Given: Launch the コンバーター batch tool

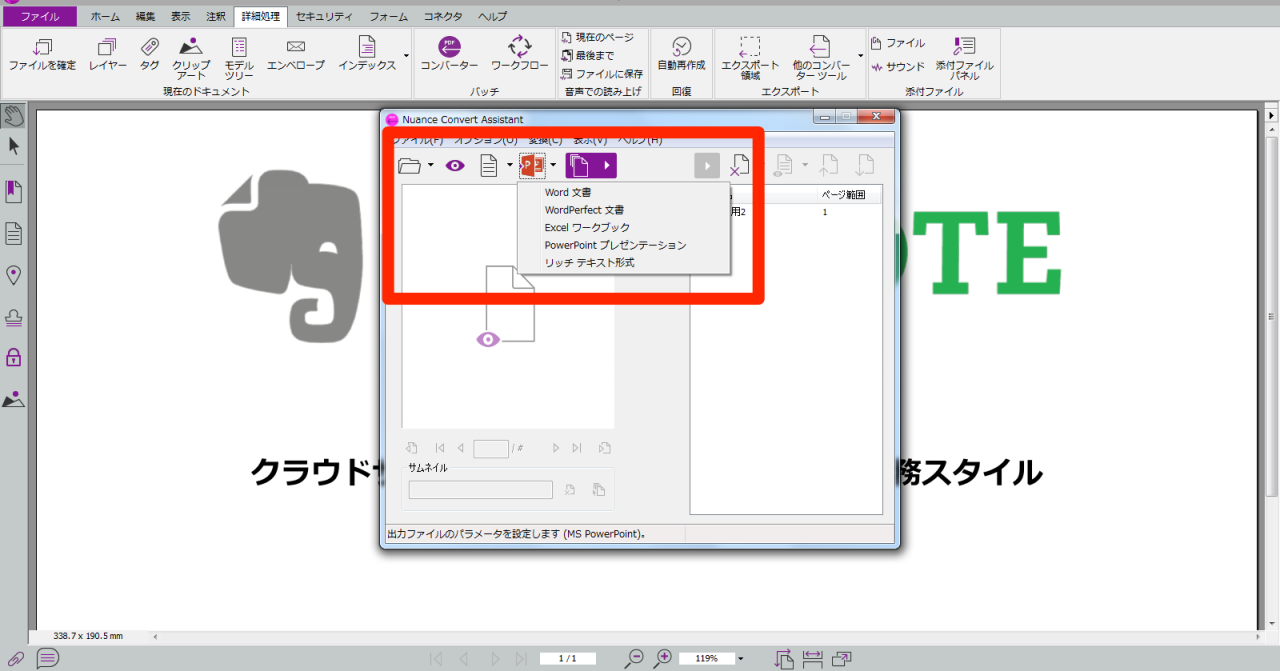Looking at the screenshot, I should tap(450, 55).
